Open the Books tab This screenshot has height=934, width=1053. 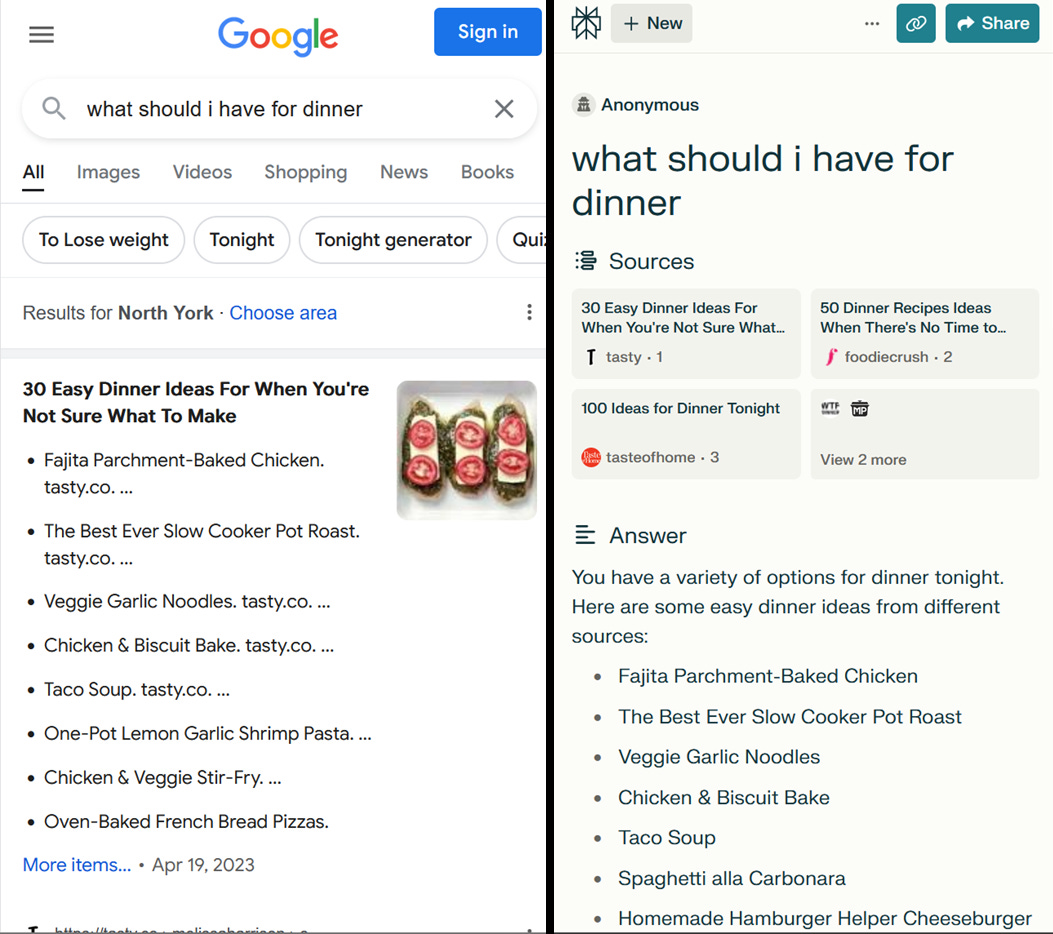tap(487, 173)
